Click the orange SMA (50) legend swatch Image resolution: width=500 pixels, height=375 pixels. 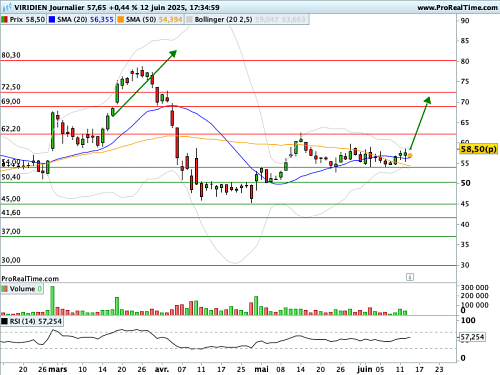(x=120, y=20)
